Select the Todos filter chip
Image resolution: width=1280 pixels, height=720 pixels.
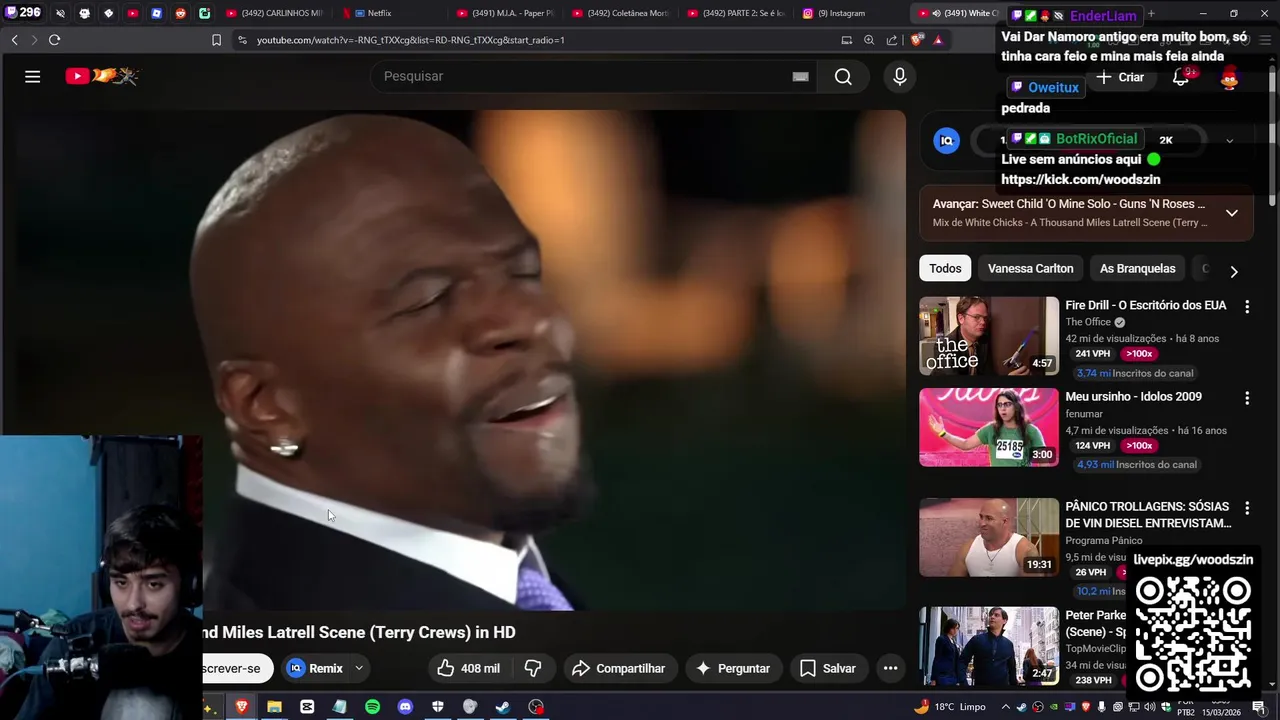pyautogui.click(x=945, y=268)
